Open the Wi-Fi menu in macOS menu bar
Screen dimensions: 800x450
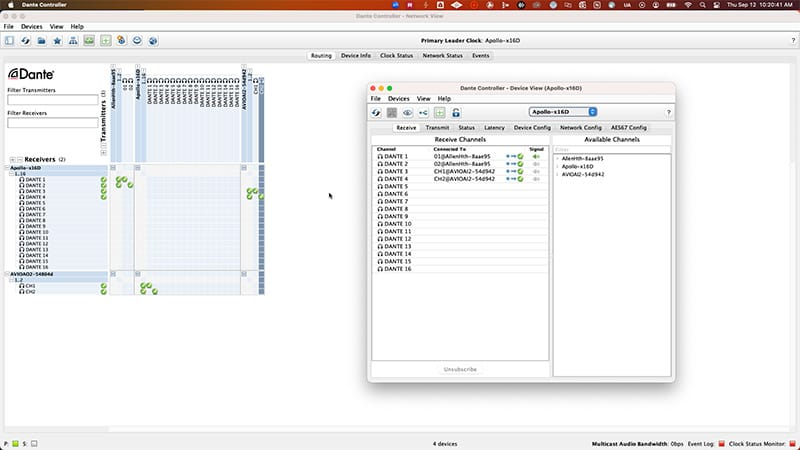[688, 5]
